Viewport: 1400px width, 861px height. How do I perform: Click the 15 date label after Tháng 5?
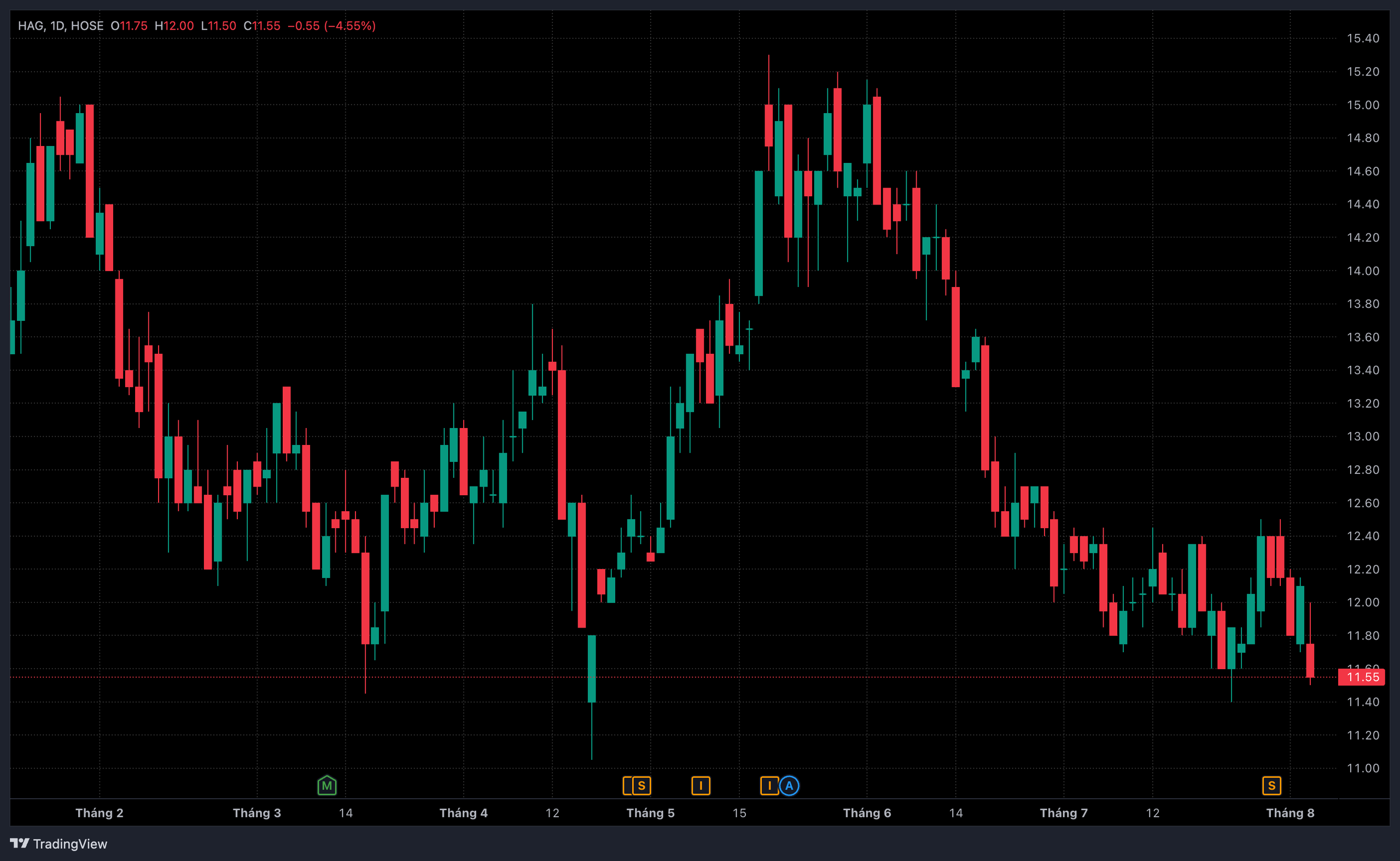739,812
